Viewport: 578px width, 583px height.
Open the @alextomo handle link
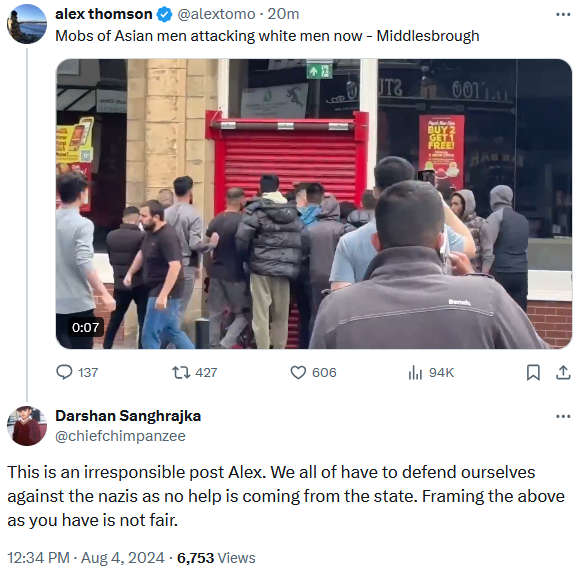point(216,14)
